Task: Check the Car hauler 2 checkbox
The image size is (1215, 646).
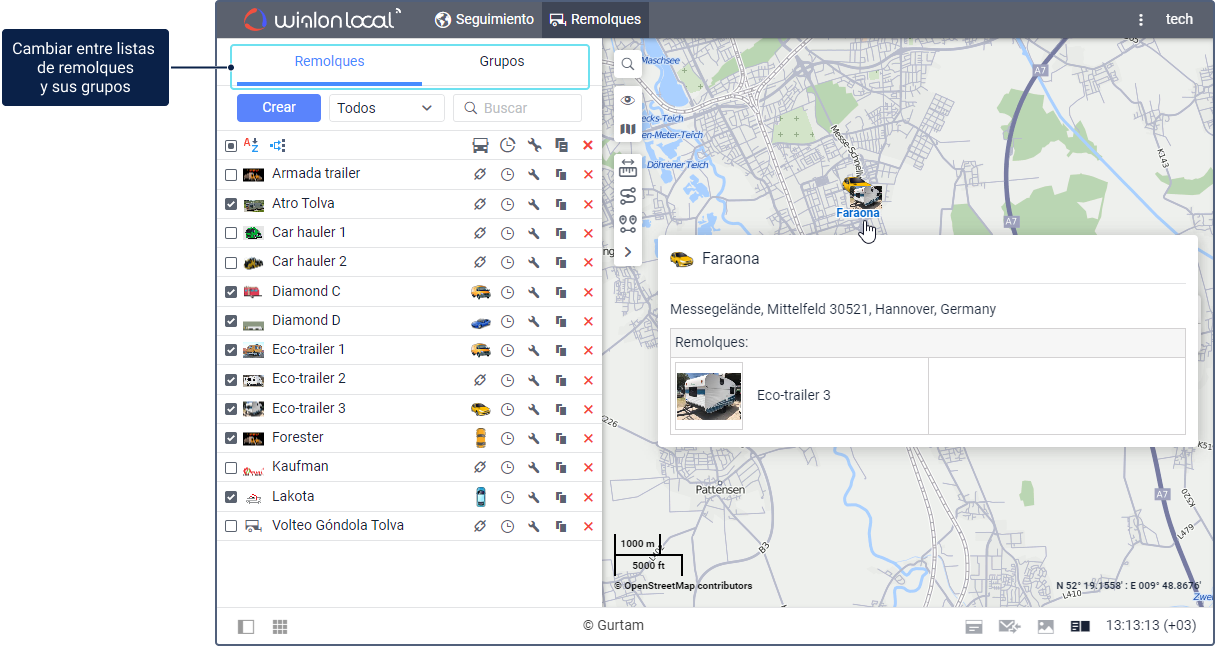Action: 231,262
